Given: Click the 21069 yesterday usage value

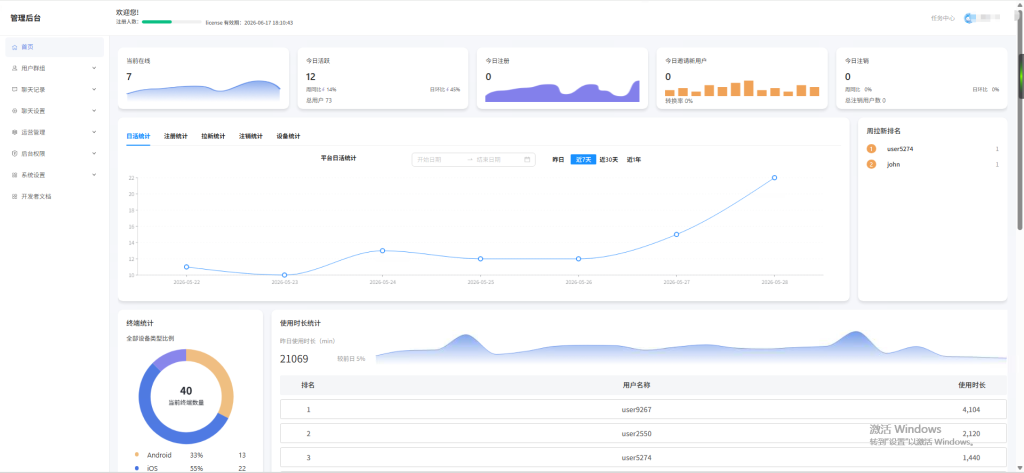Looking at the screenshot, I should (294, 359).
